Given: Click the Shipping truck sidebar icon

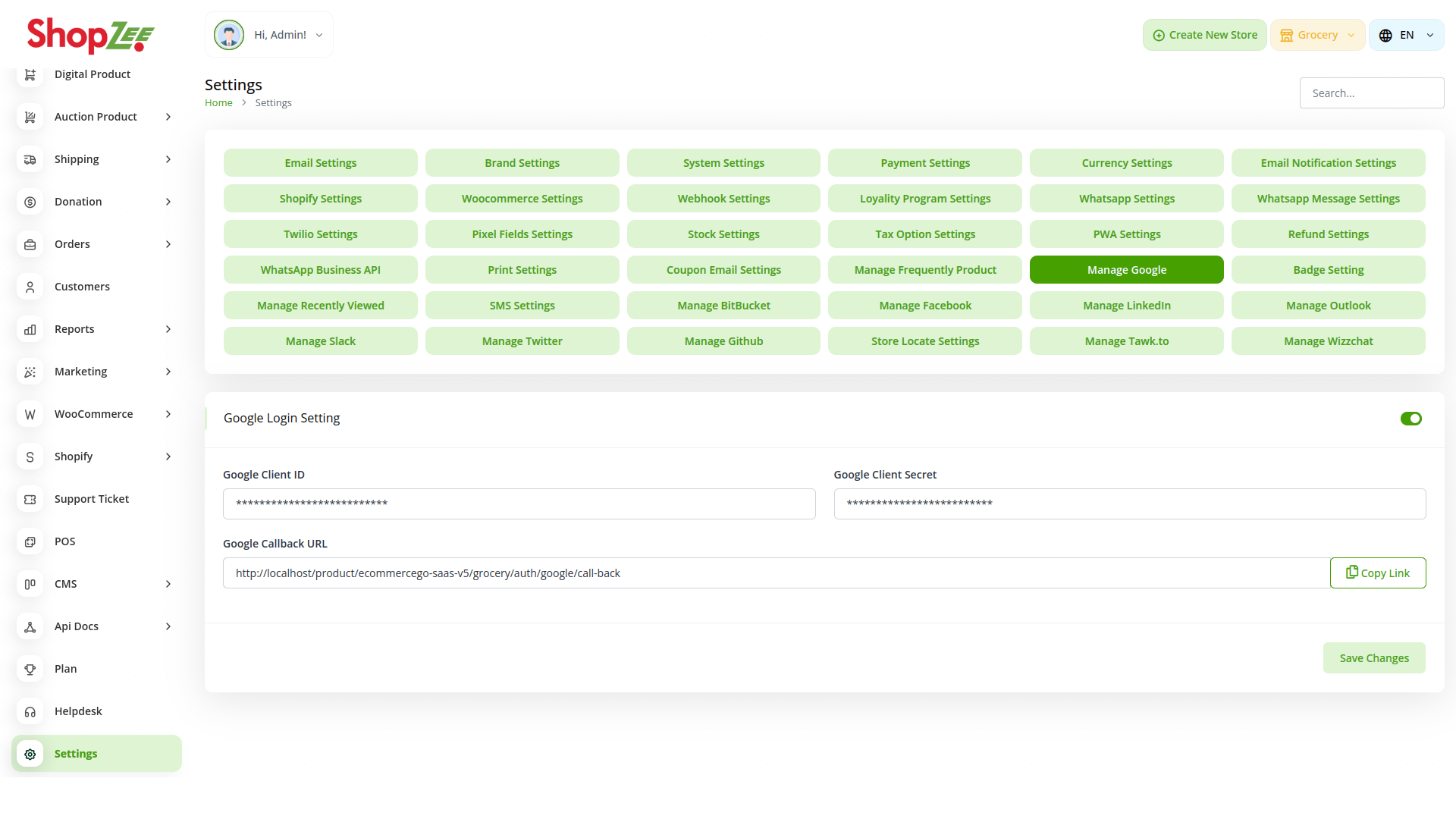Looking at the screenshot, I should [30, 159].
